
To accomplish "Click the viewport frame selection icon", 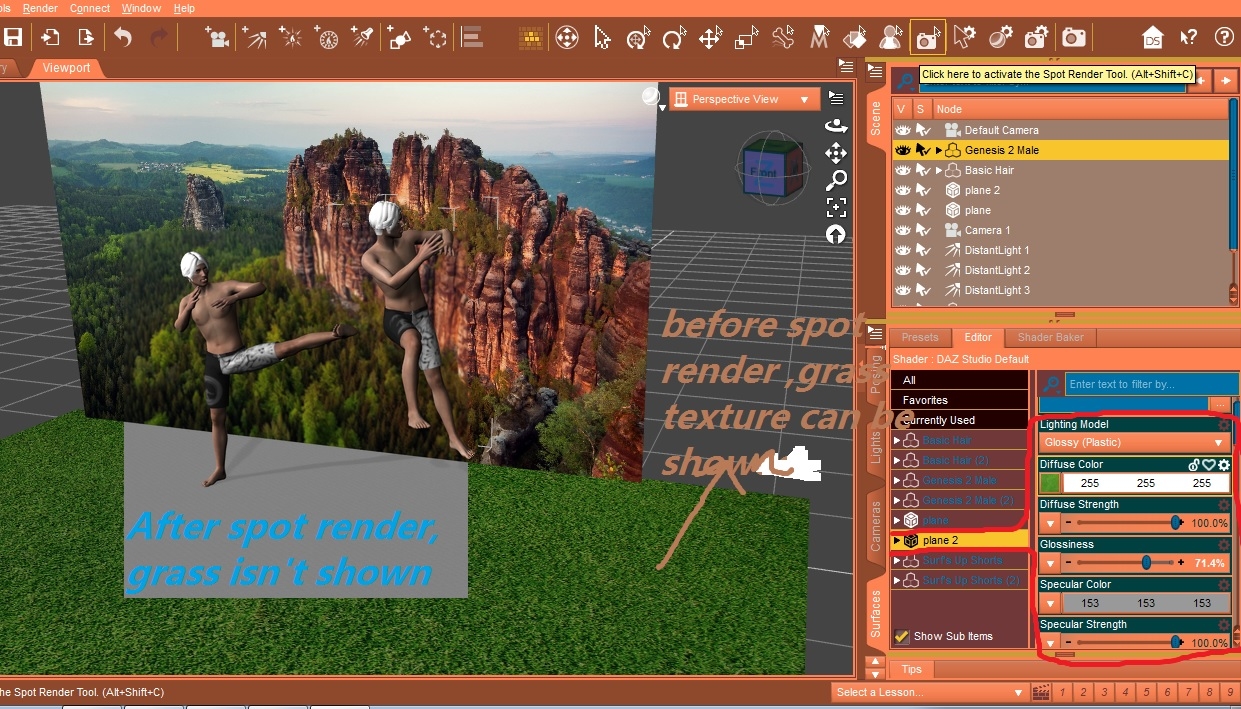I will [835, 207].
